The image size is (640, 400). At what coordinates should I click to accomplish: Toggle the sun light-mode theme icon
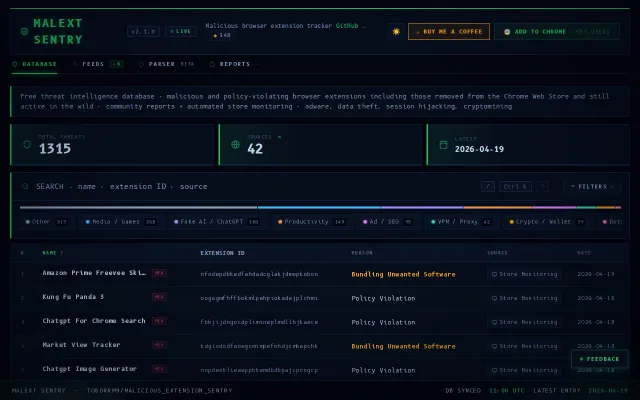(396, 31)
